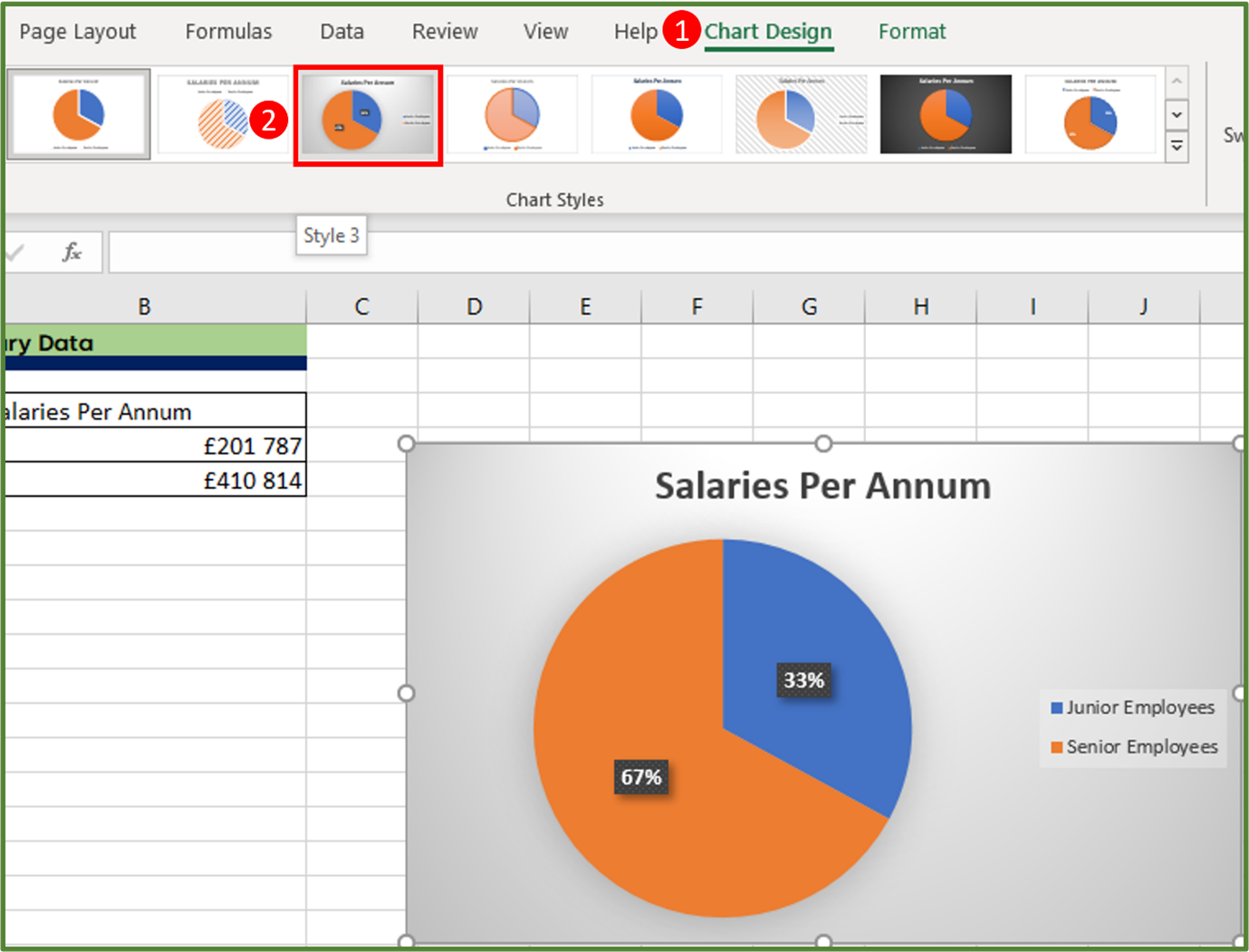
Task: Apply Style 3 from the Chart Styles gallery
Action: [368, 114]
